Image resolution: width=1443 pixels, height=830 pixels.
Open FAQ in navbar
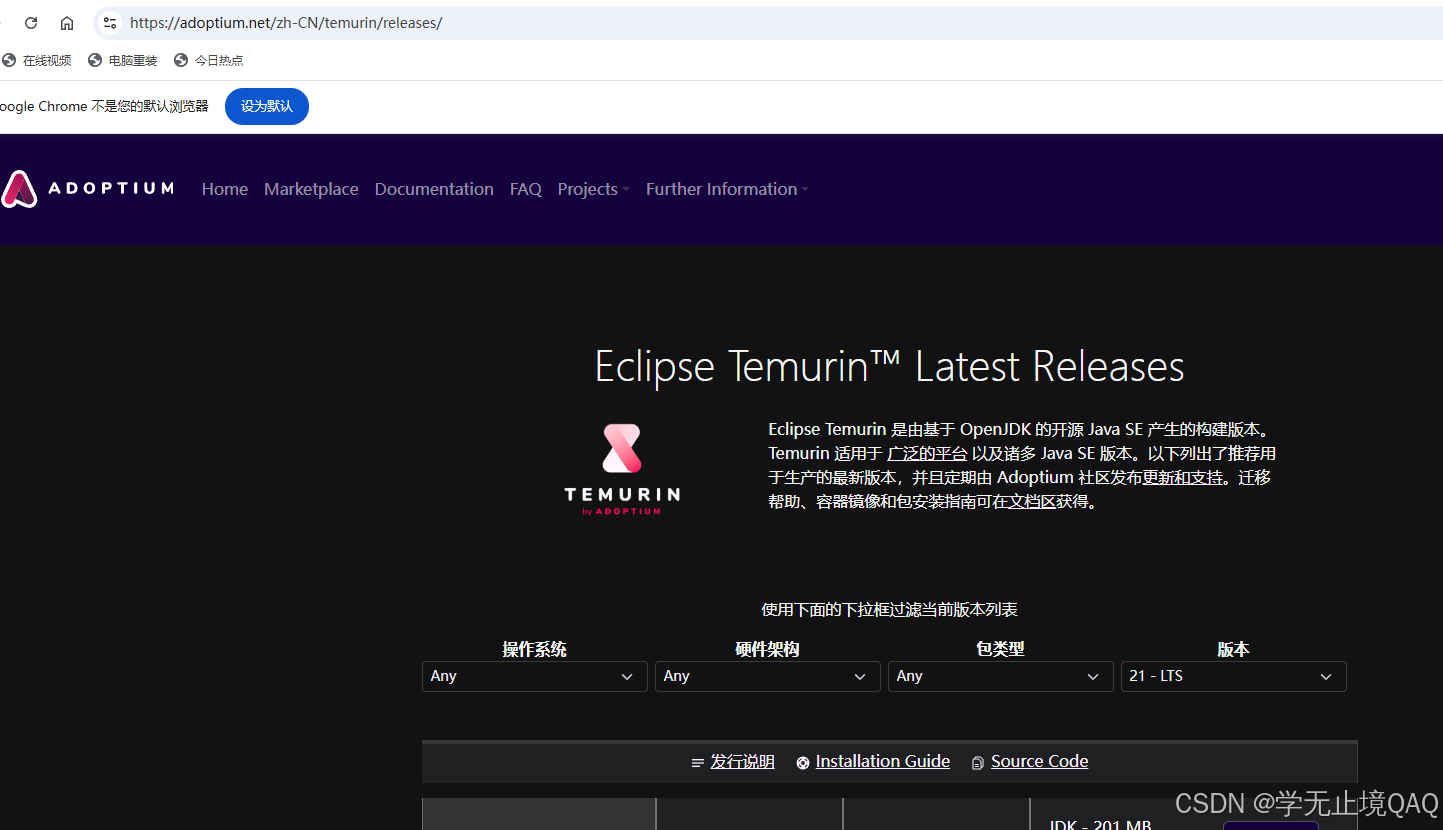(526, 189)
